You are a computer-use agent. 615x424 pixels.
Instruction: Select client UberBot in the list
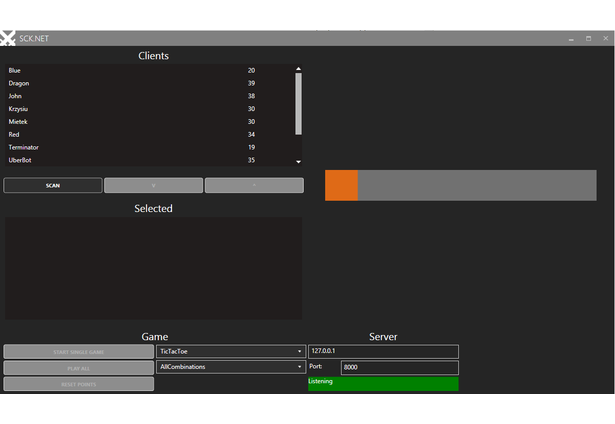149,160
